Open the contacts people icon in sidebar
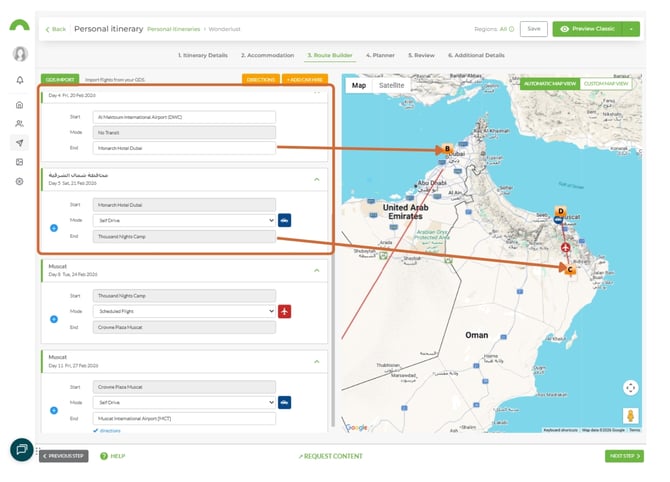The width and height of the screenshot is (670, 482). [19, 123]
